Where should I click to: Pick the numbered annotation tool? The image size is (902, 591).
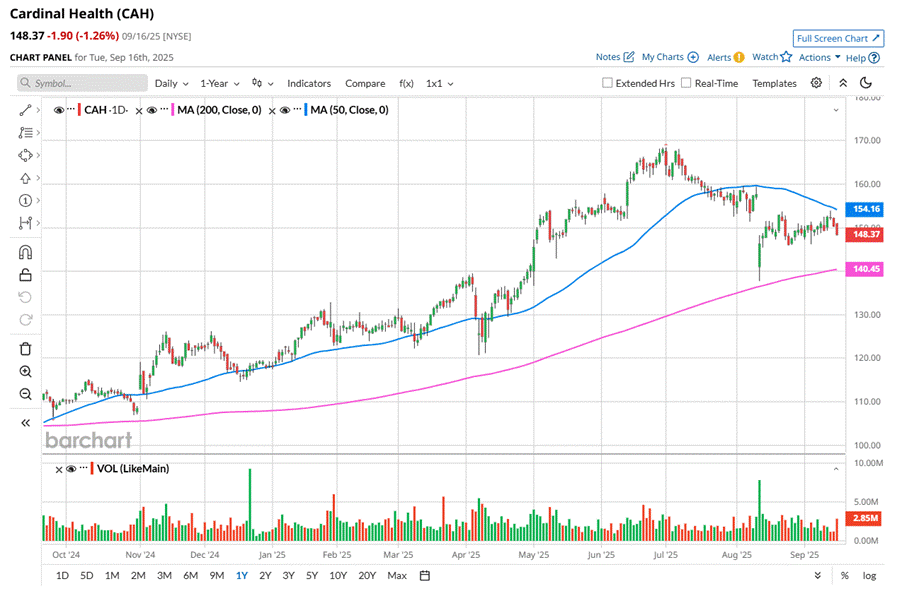pos(25,200)
